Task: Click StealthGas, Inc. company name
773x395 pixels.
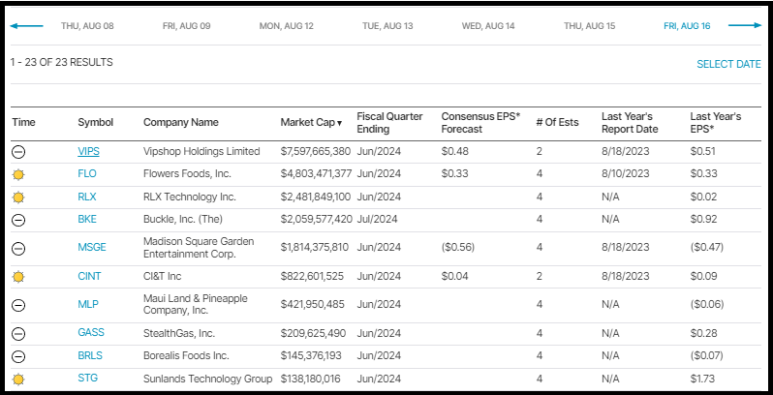Action: coord(179,333)
